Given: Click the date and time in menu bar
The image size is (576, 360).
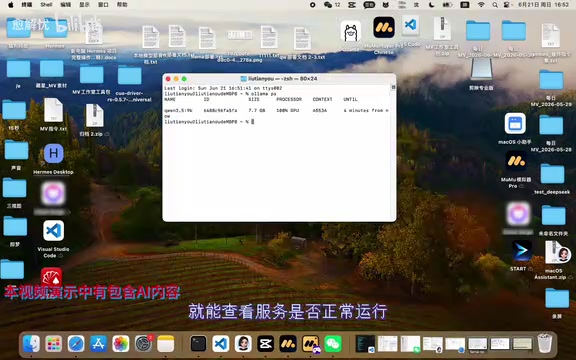Looking at the screenshot, I should coord(543,5).
